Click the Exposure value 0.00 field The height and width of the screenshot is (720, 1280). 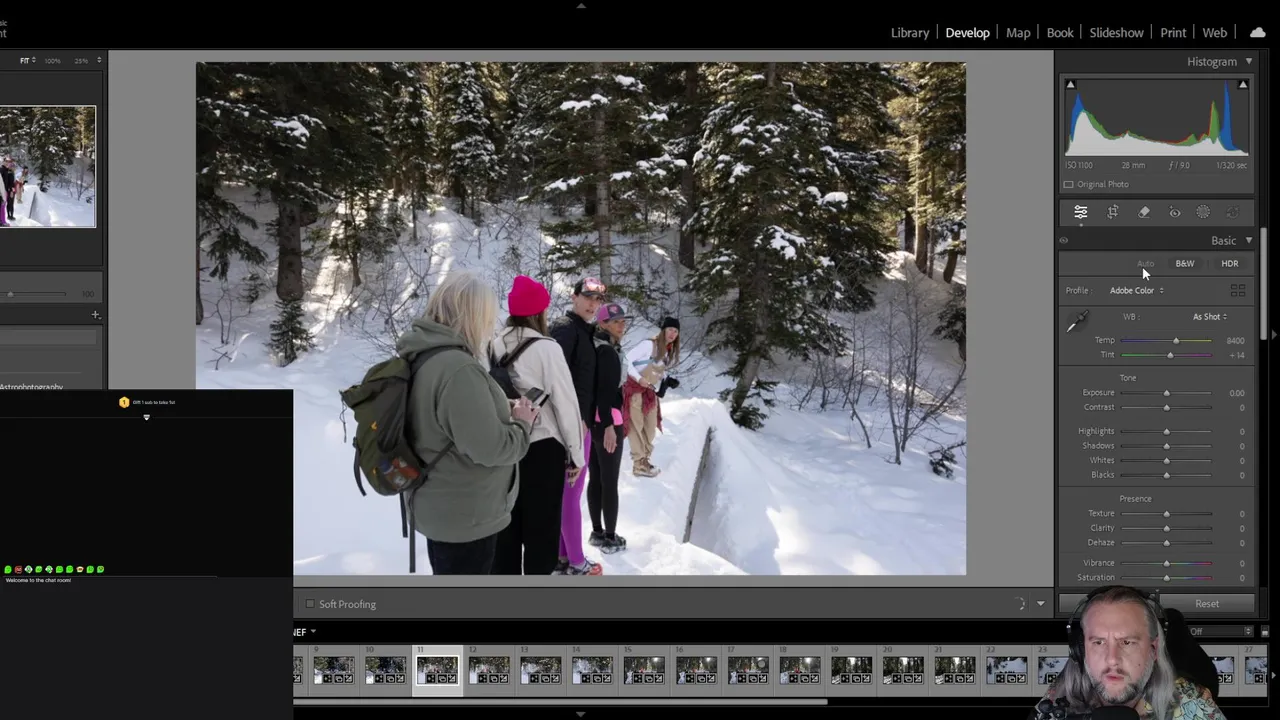tap(1237, 393)
